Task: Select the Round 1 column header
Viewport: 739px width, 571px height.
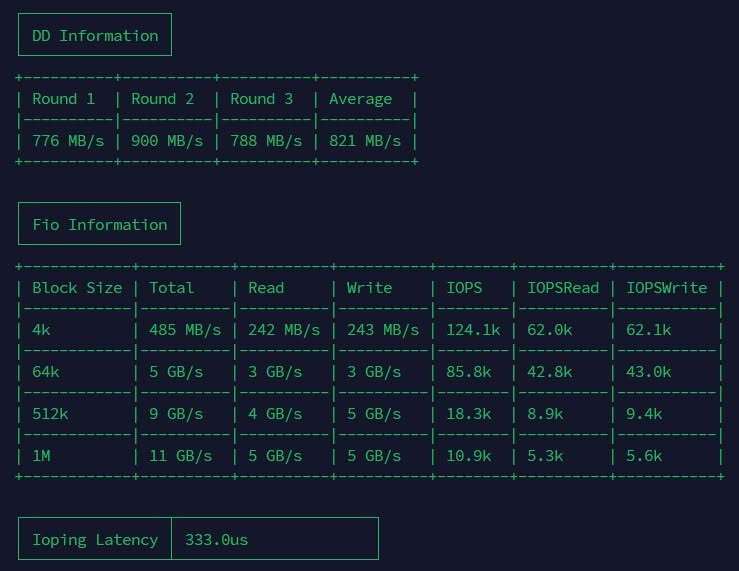Action: (64, 99)
